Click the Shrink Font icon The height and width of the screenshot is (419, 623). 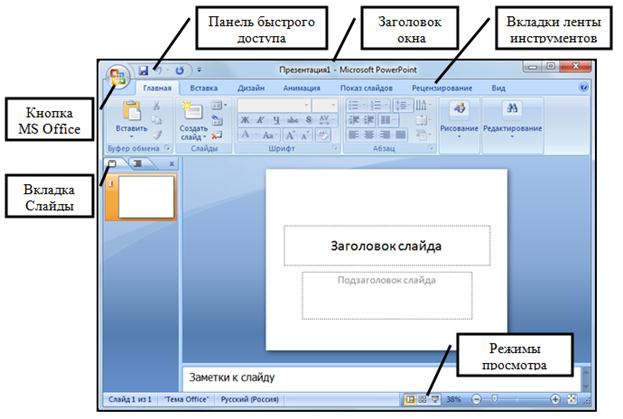click(305, 135)
